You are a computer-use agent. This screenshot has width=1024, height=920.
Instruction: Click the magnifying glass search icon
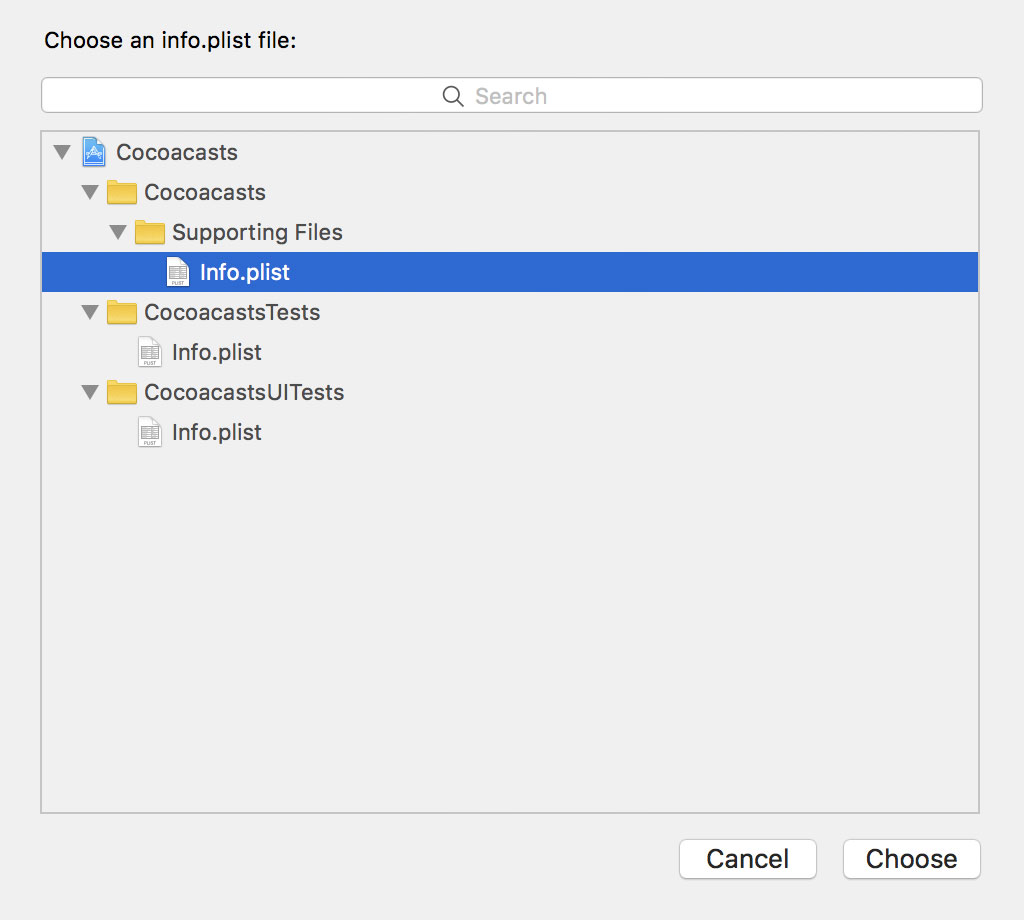tap(453, 96)
